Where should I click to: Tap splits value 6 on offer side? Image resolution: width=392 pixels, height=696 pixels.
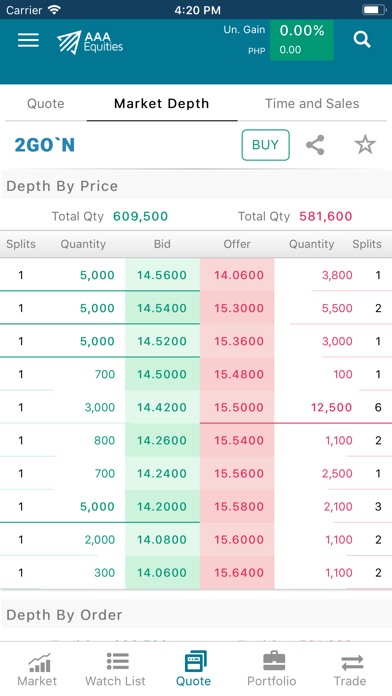(x=378, y=407)
